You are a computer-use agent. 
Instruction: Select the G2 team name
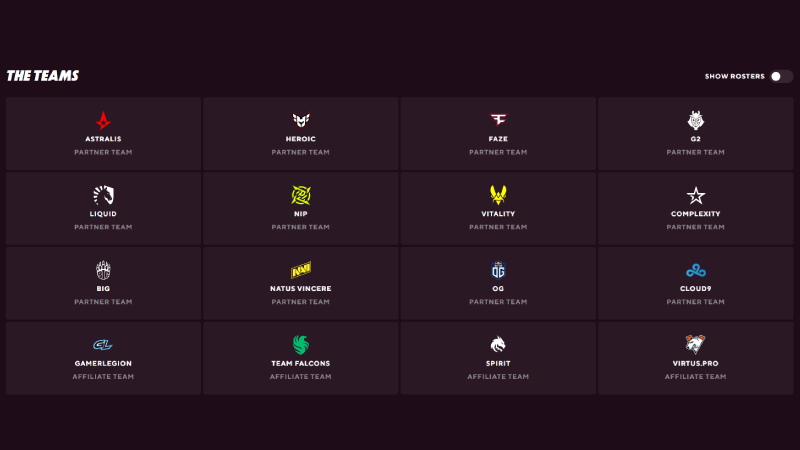pyautogui.click(x=695, y=139)
